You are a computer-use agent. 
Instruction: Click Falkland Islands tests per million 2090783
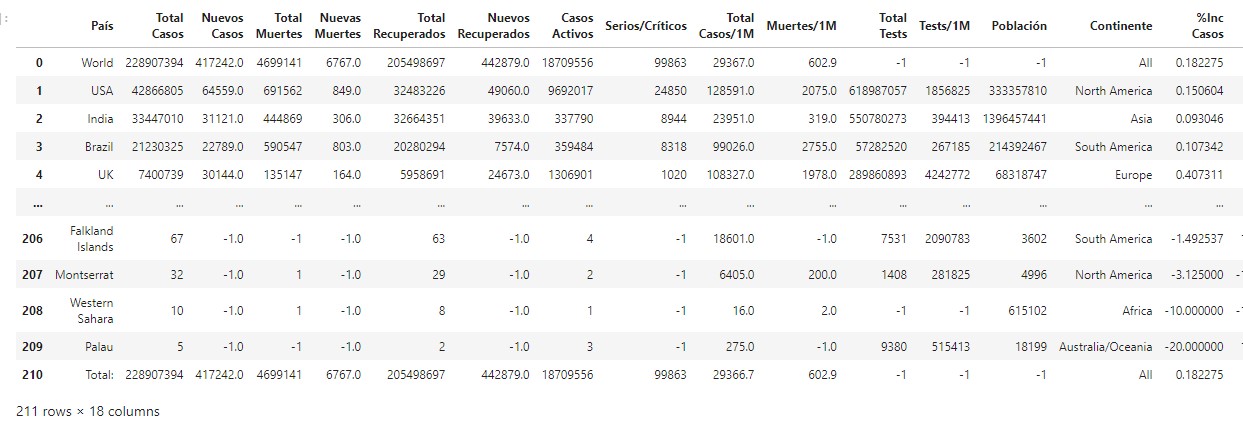click(947, 239)
